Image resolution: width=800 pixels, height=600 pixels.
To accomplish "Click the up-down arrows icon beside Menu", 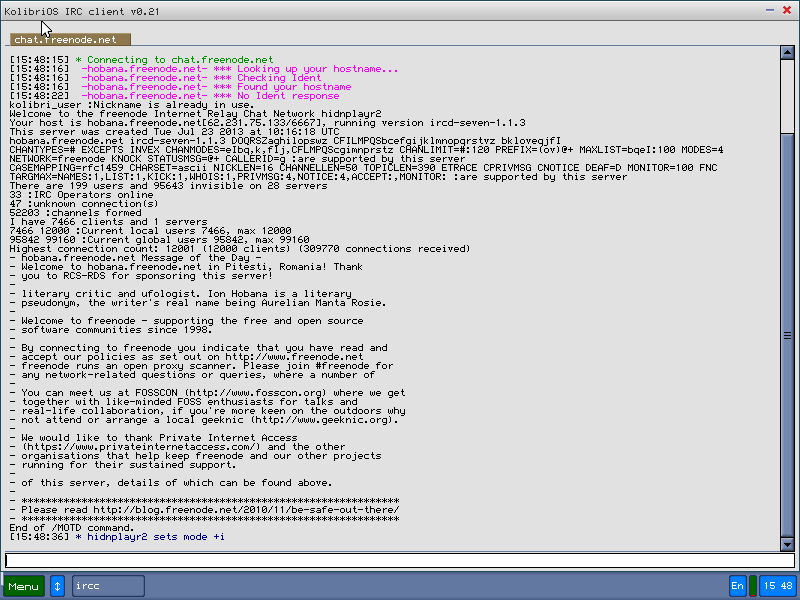I will click(58, 586).
